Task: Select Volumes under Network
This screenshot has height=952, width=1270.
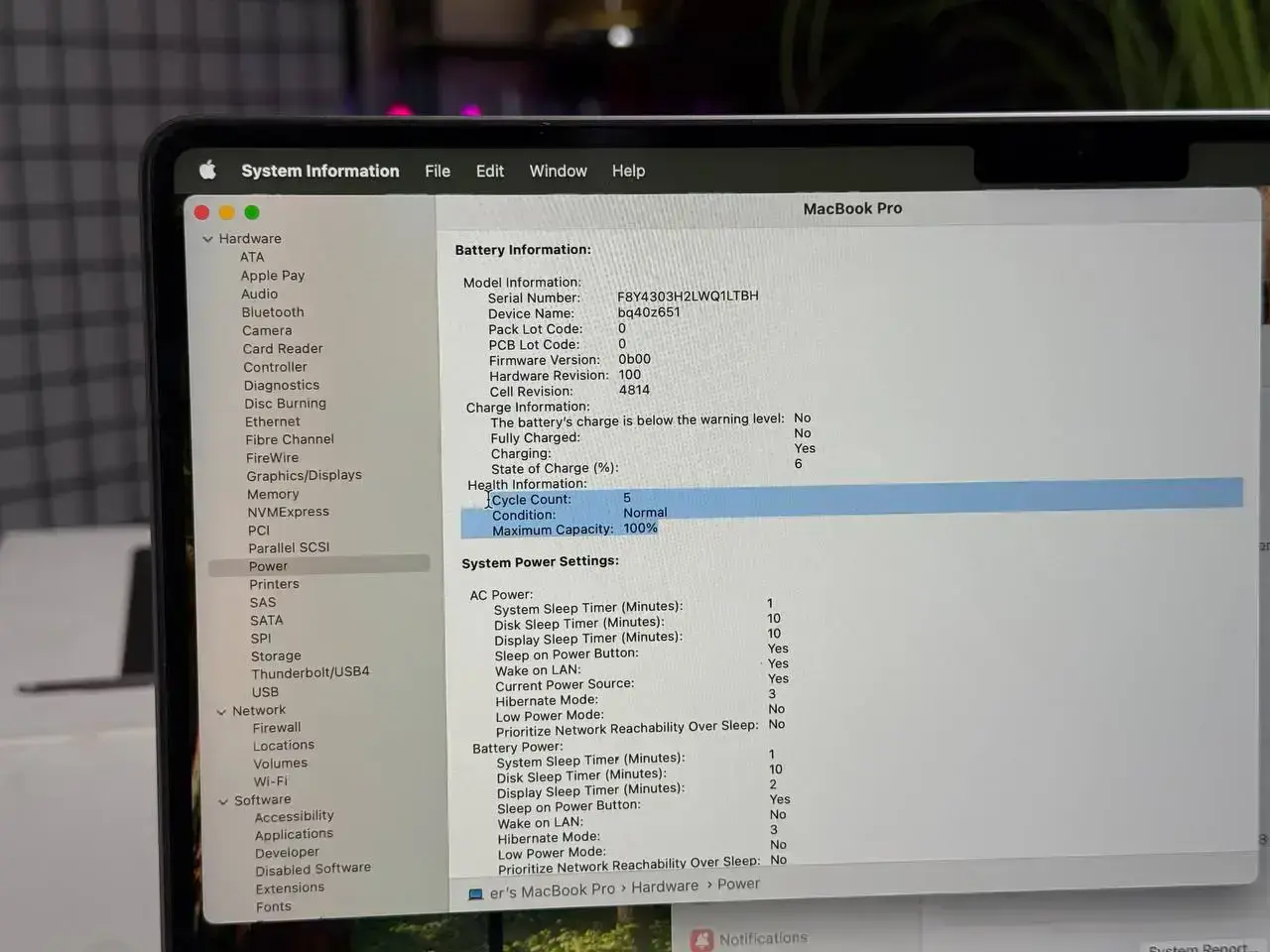Action: point(280,764)
